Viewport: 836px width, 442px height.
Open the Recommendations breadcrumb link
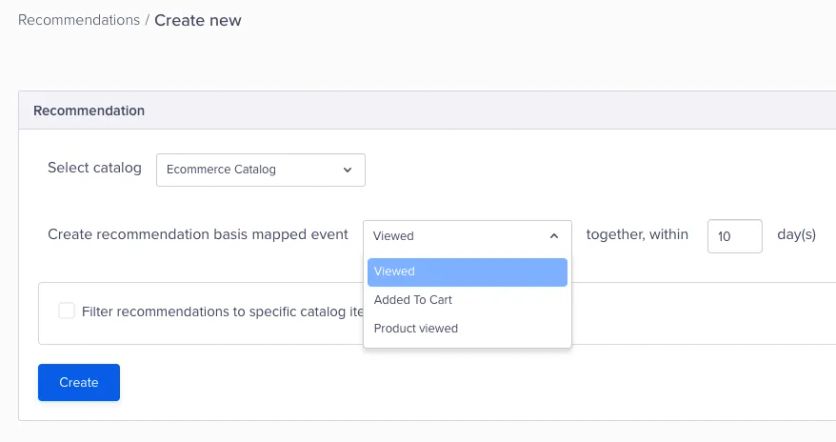(78, 20)
